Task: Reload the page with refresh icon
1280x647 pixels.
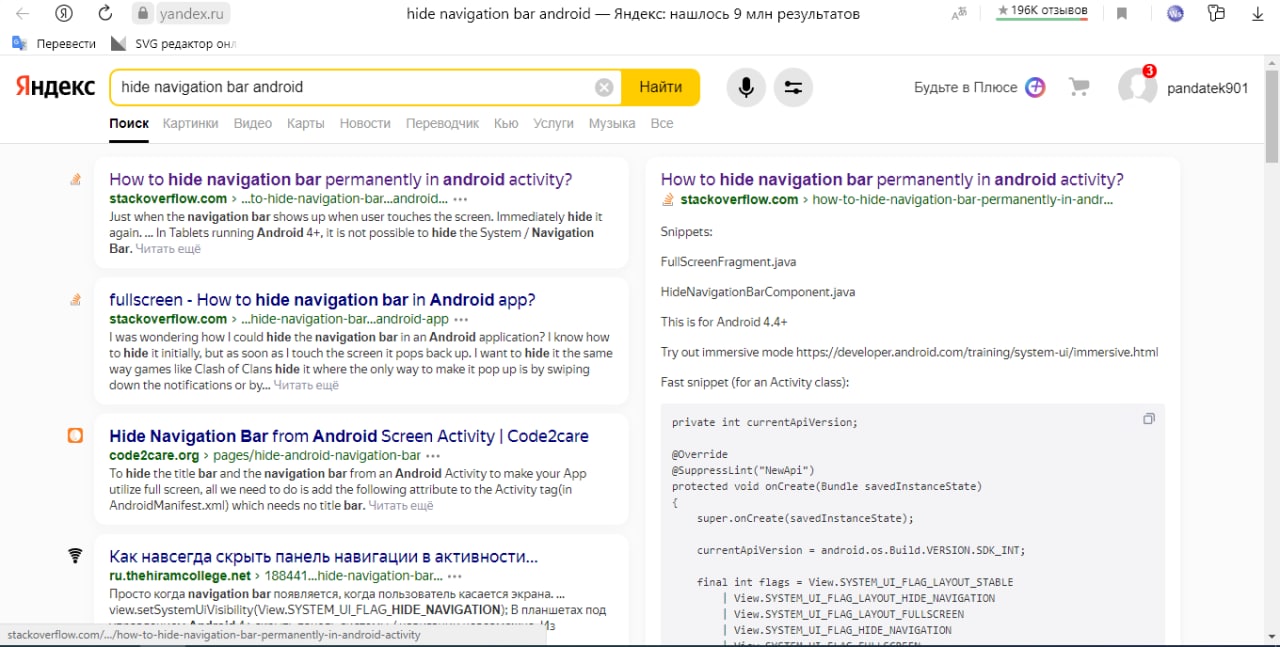Action: [105, 14]
